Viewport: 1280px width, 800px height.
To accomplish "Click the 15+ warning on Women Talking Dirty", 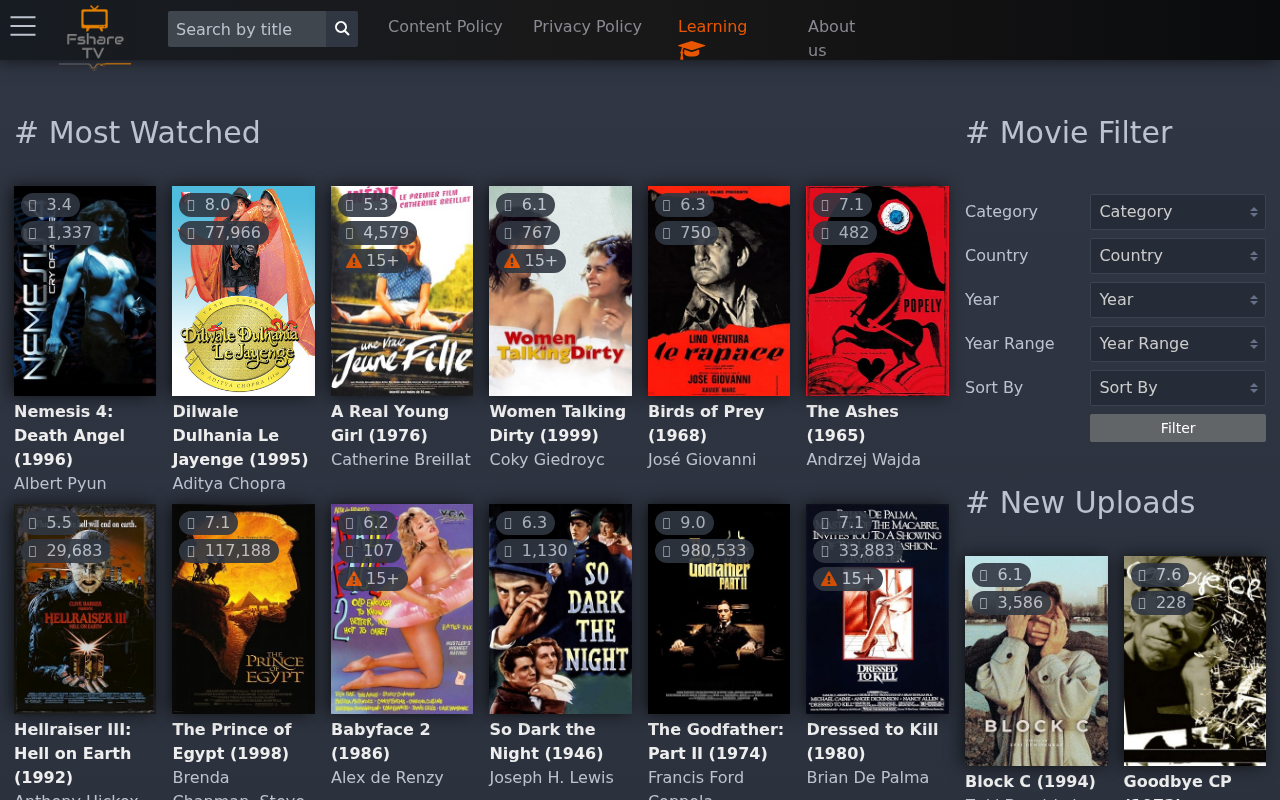I will tap(531, 261).
